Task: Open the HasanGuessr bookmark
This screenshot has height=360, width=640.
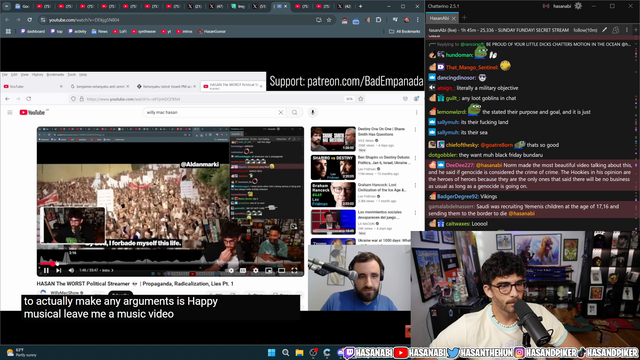Action: pos(212,31)
